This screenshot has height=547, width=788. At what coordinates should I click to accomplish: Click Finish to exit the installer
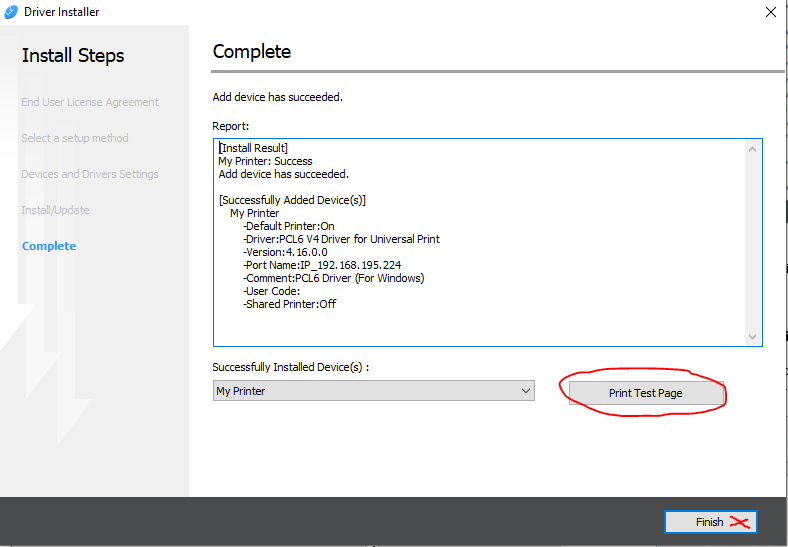pos(710,522)
